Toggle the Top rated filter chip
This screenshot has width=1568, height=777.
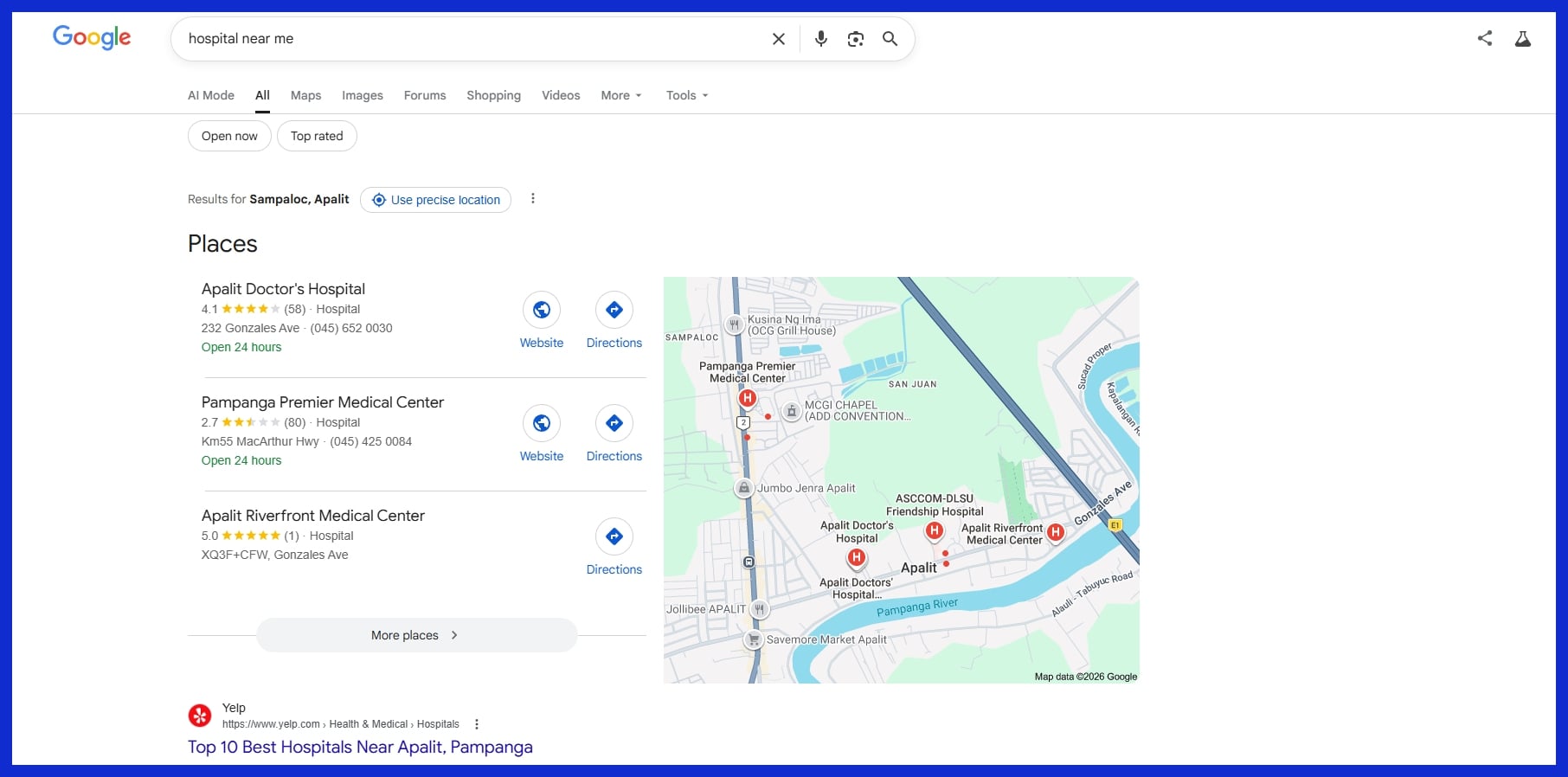(317, 136)
